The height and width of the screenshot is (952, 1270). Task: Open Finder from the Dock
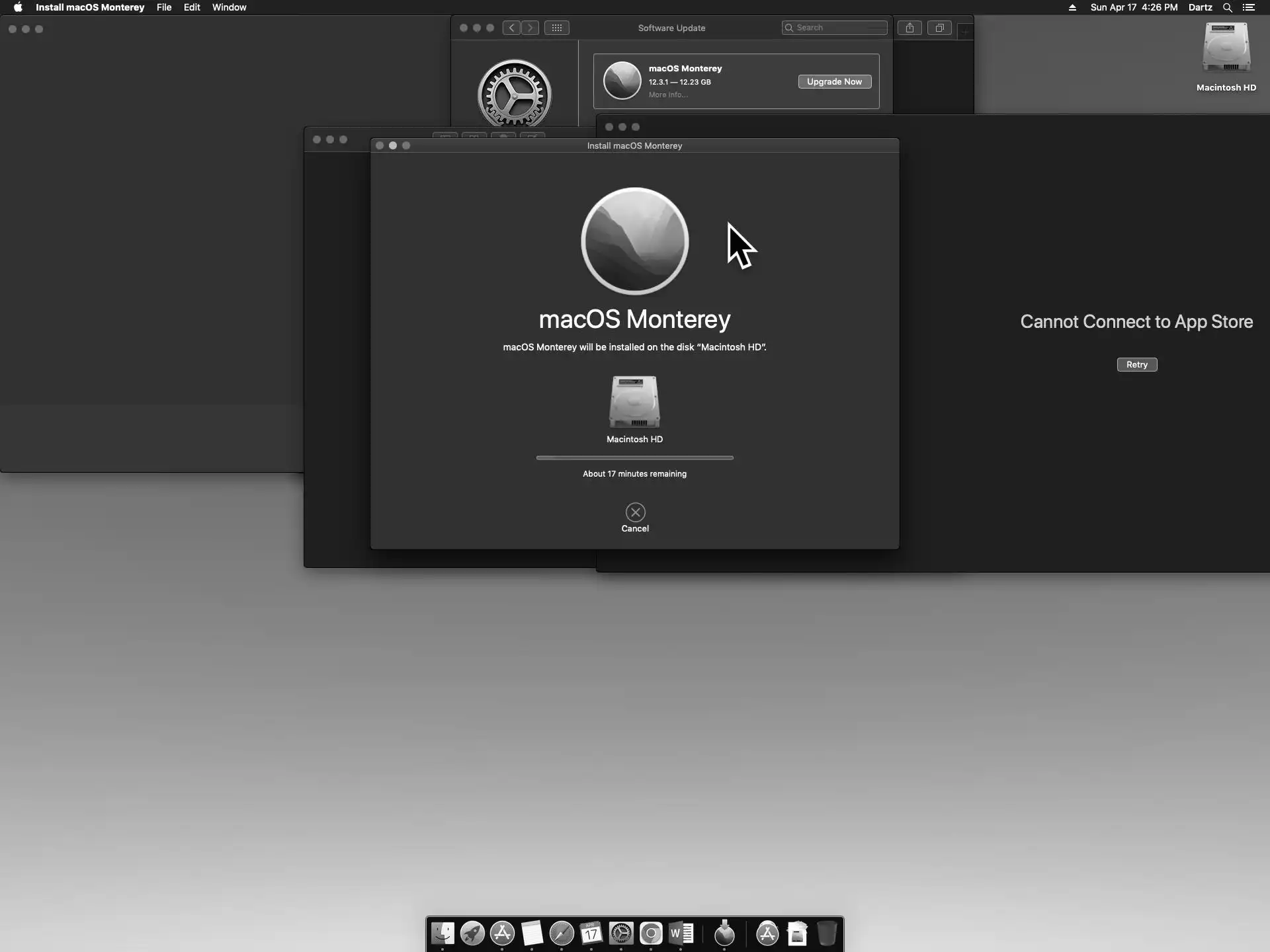point(443,933)
